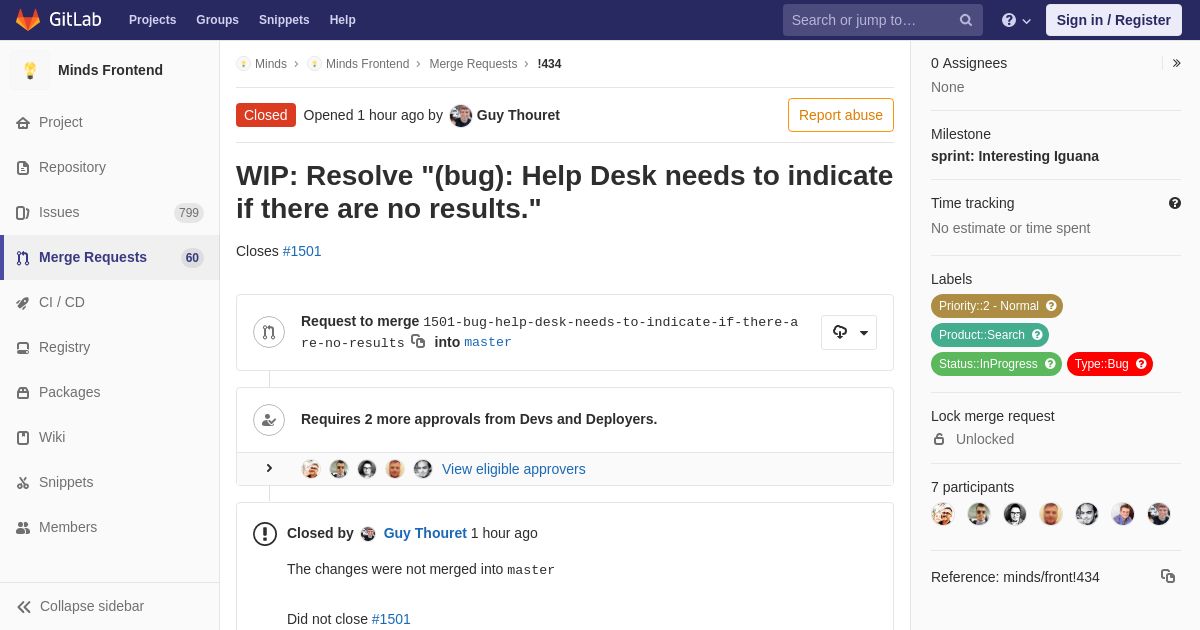Click the Product::Search label
This screenshot has width=1200, height=630.
[x=990, y=335]
